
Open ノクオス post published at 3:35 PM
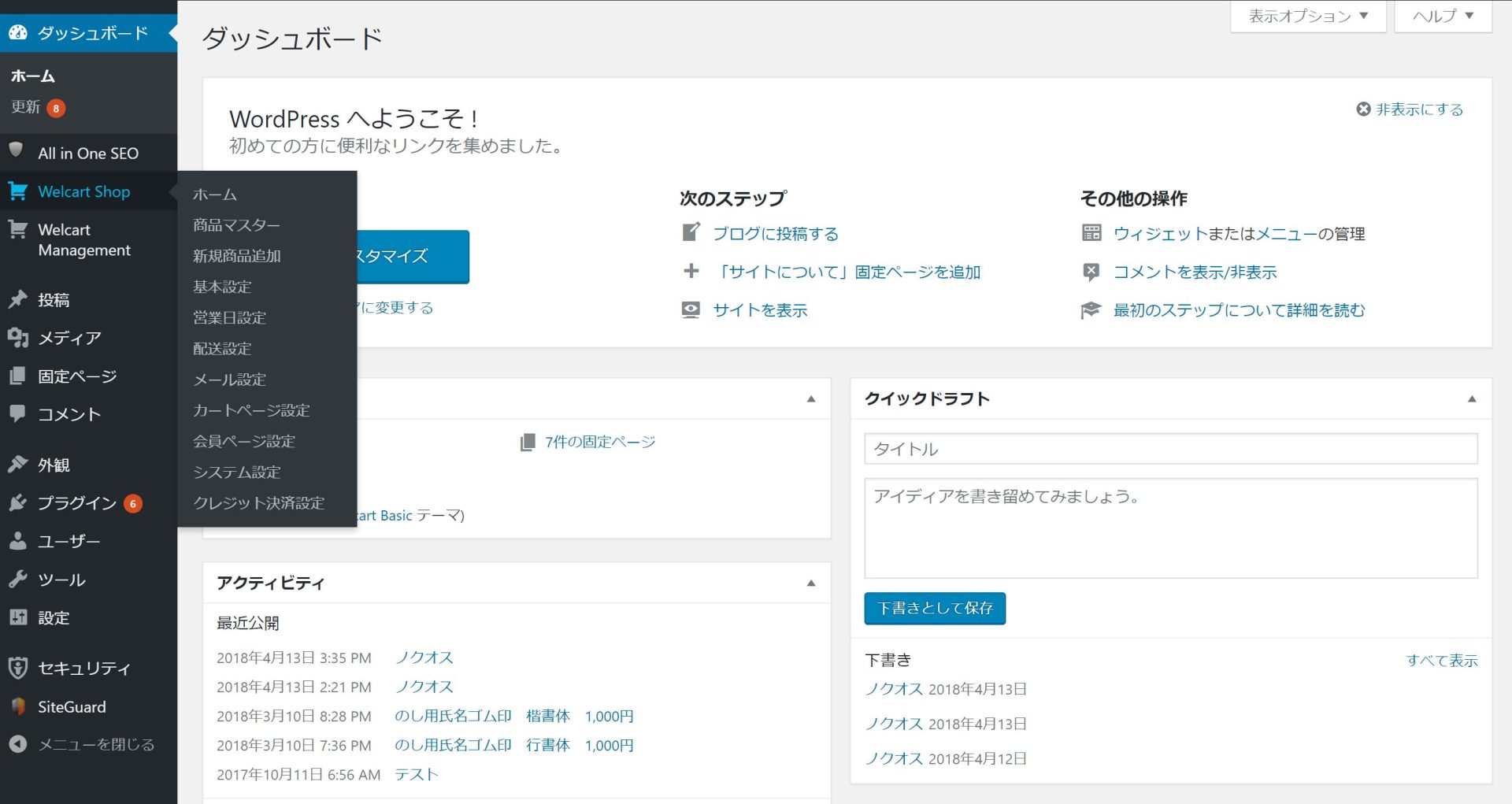424,658
